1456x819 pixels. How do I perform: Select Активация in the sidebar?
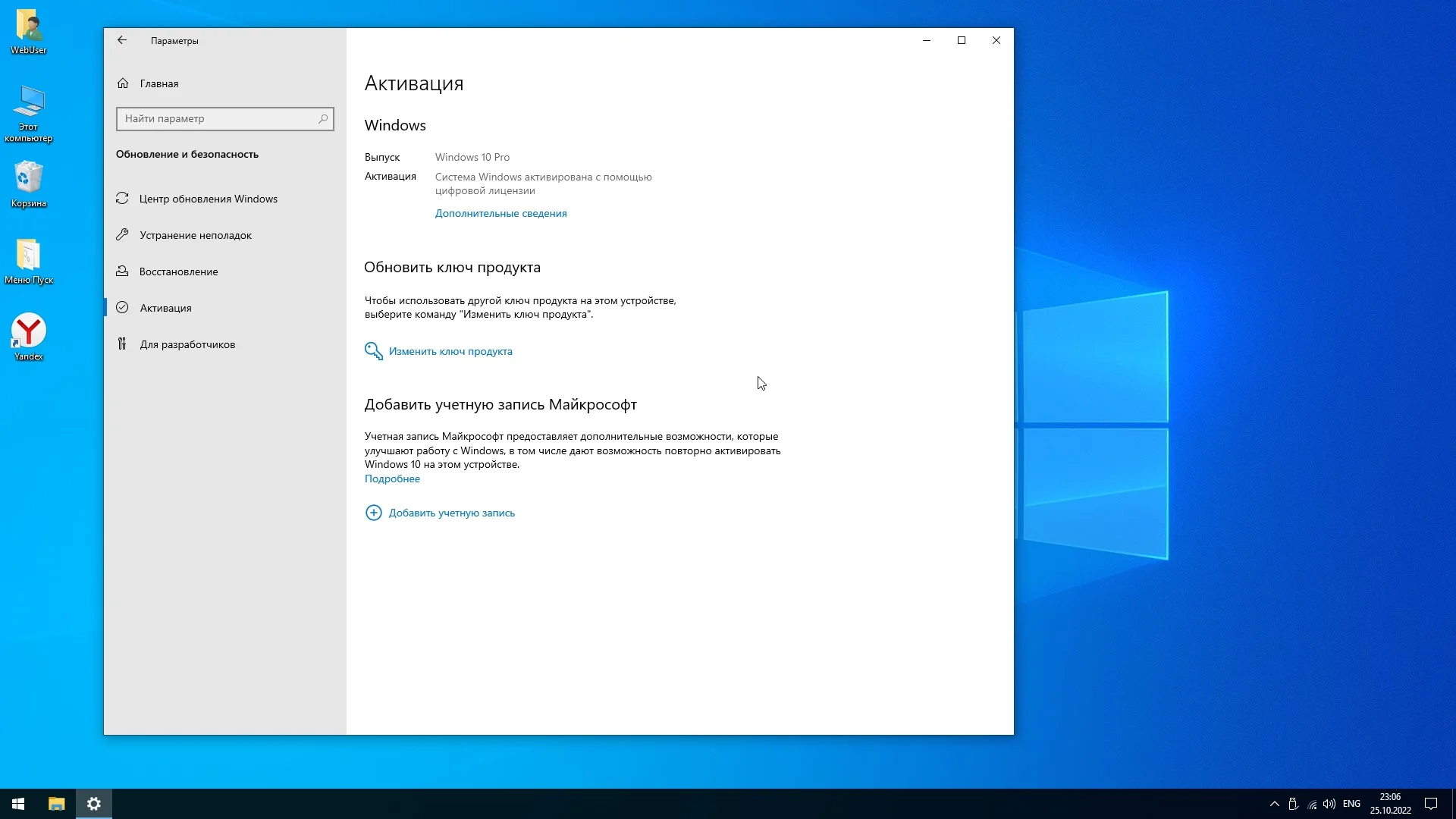(165, 308)
